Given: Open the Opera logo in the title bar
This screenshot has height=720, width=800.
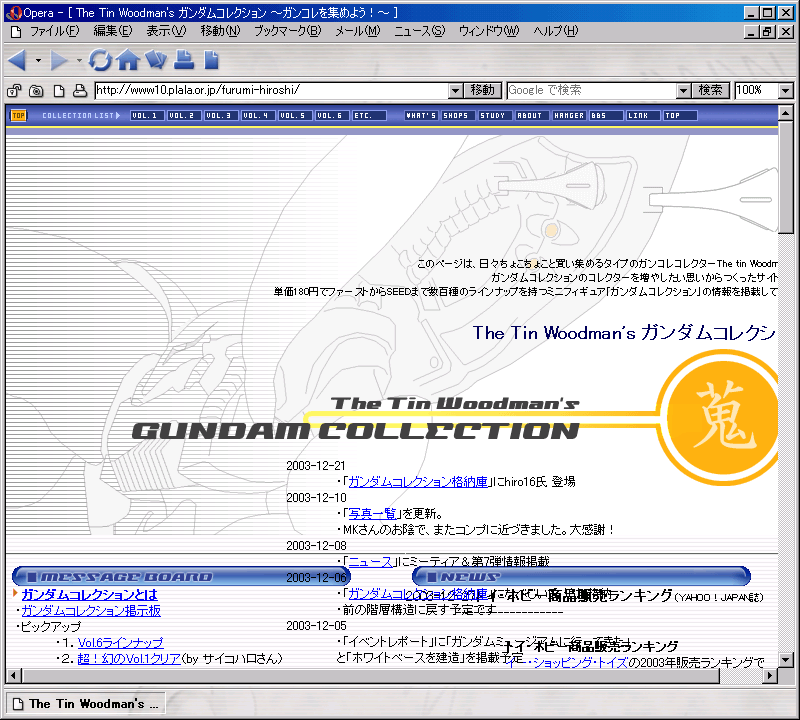Looking at the screenshot, I should pos(14,13).
